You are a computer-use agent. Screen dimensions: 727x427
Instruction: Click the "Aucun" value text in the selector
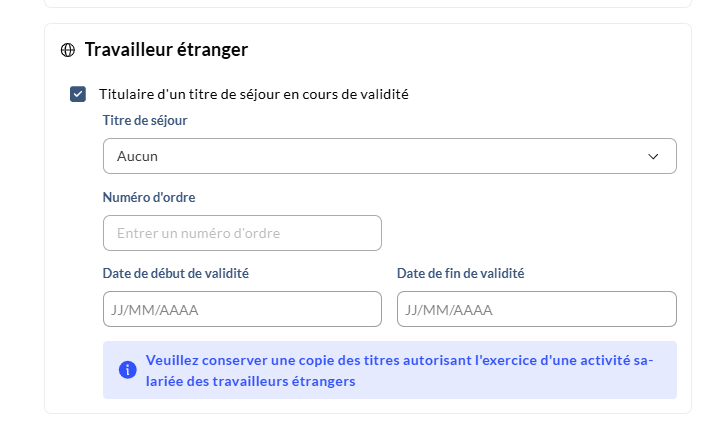tap(137, 157)
